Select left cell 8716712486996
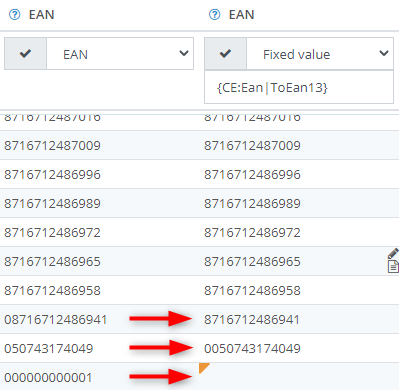The image size is (399, 390). [52, 175]
